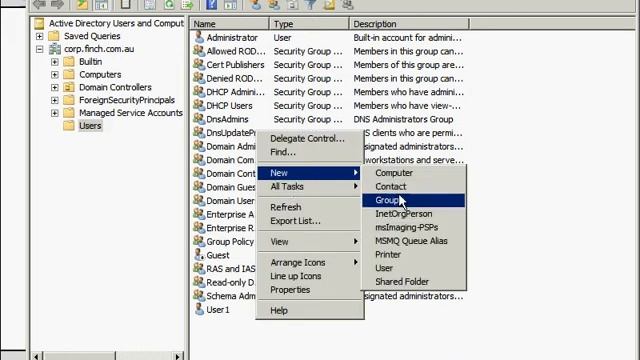Click the green Refresh toolbar icon
The height and width of the screenshot is (360, 640).
click(x=169, y=4)
